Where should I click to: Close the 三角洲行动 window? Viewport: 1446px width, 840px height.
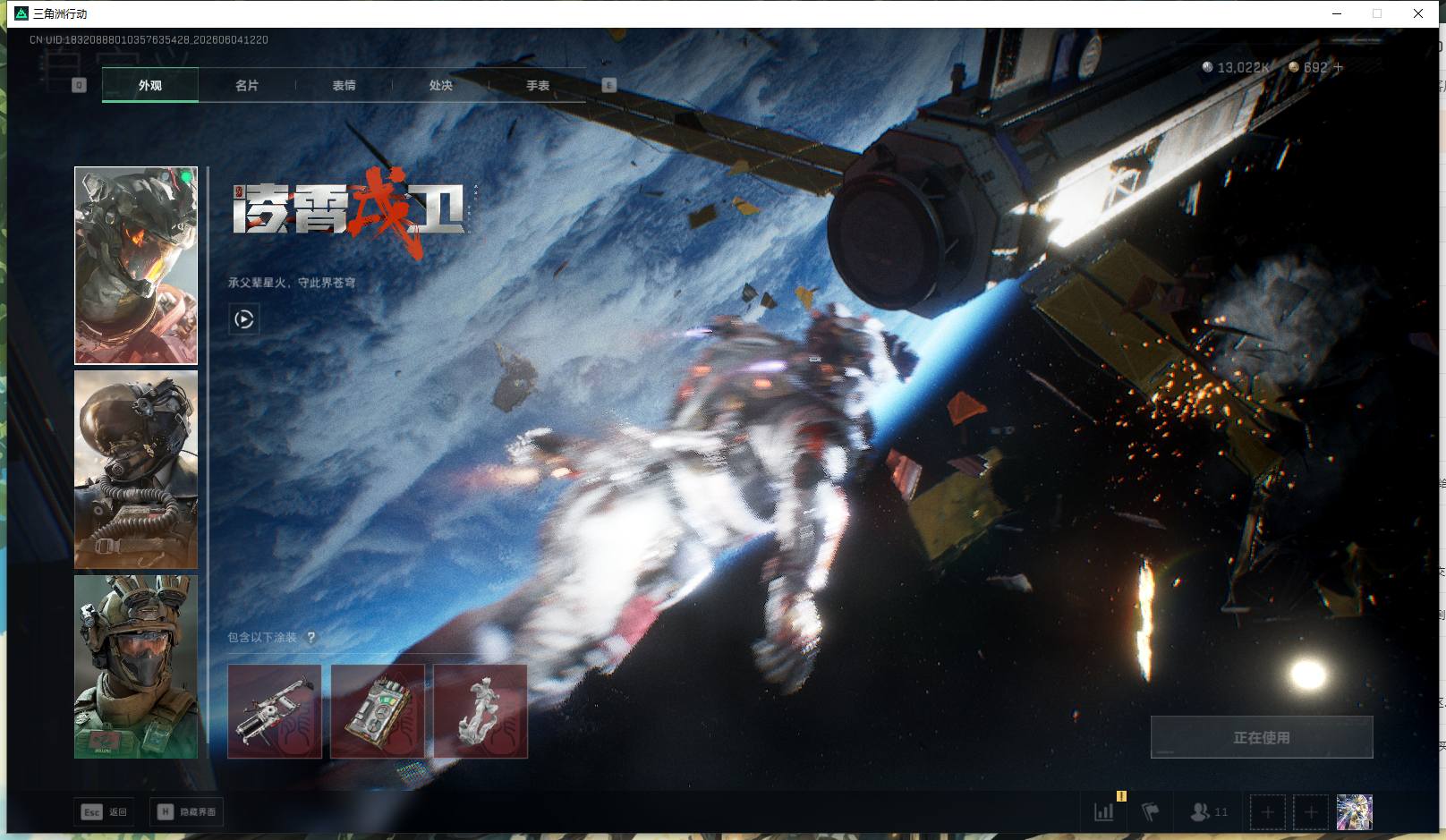point(1418,13)
